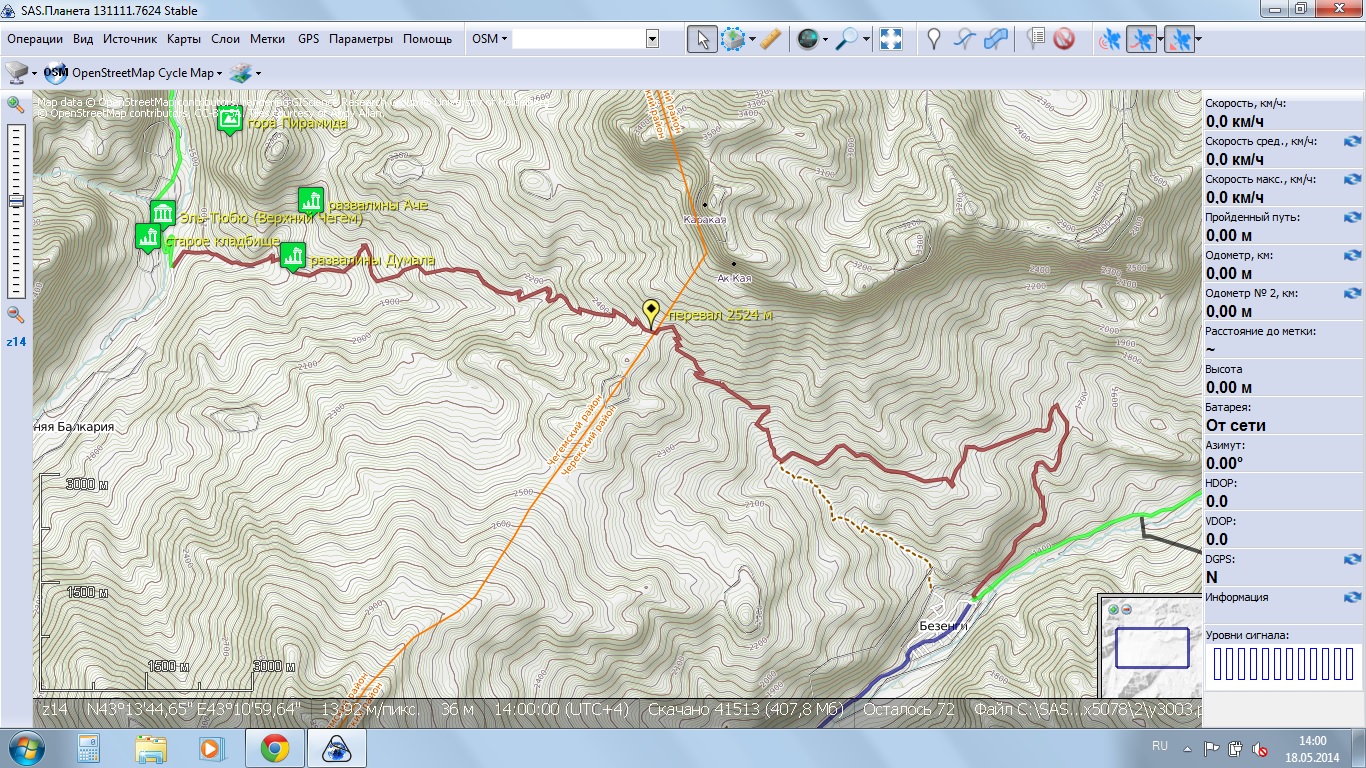Open the Метки menu
This screenshot has height=768, width=1366.
[267, 39]
